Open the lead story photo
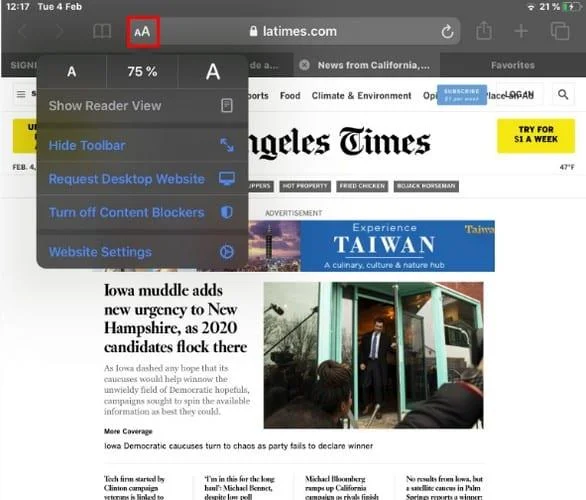This screenshot has height=500, width=586. [x=373, y=355]
